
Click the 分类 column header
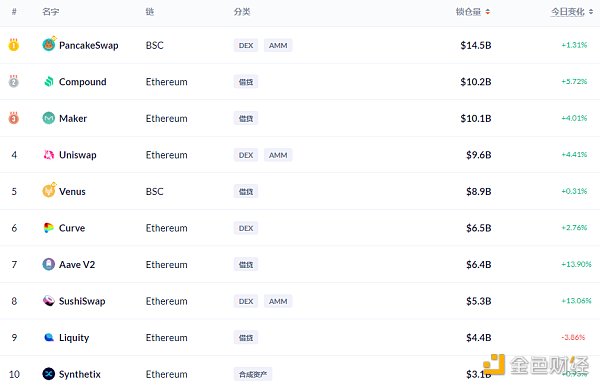(242, 12)
